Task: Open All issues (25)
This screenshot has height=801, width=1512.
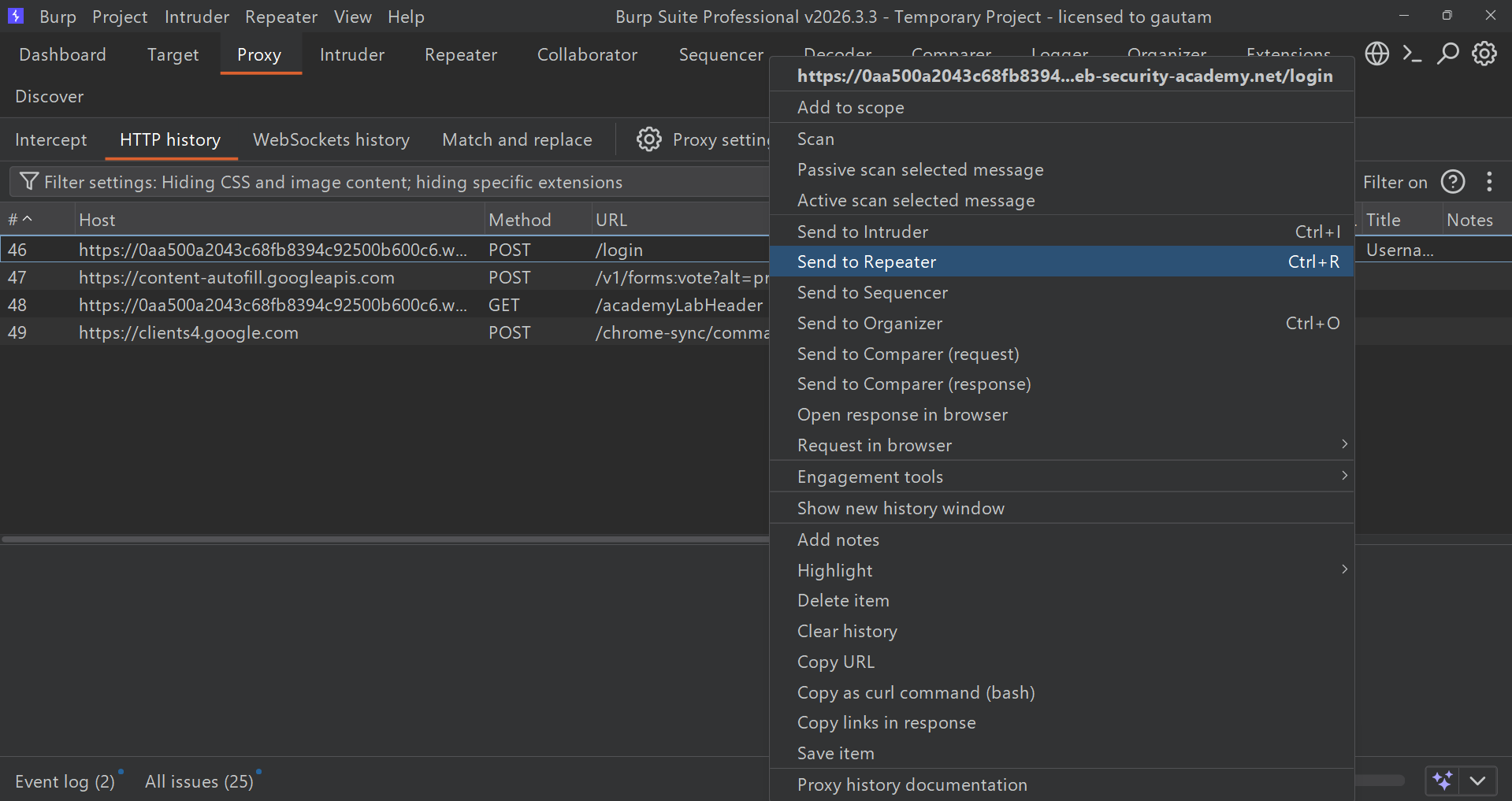Action: [x=199, y=781]
